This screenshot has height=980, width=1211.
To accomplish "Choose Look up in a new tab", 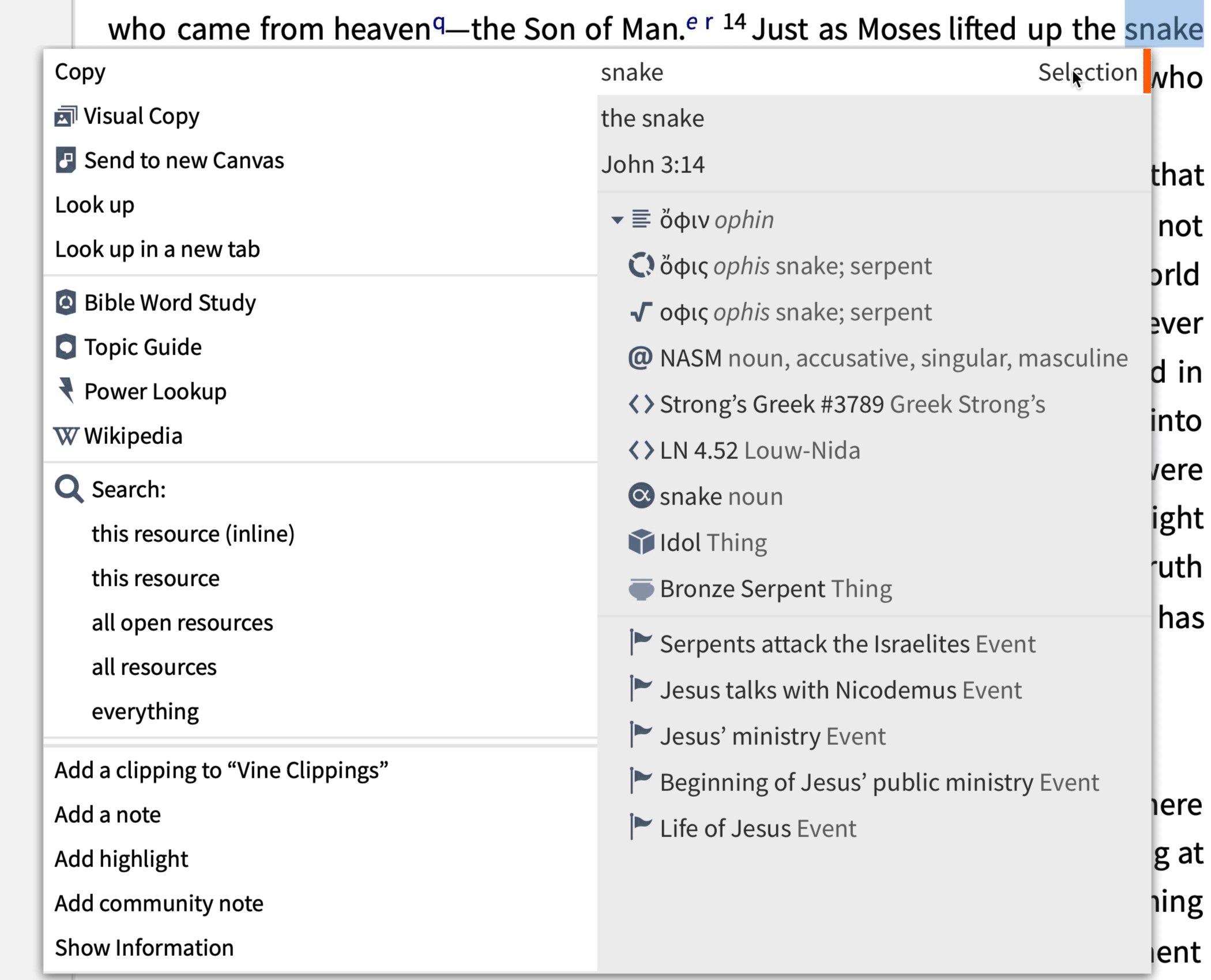I will pos(157,249).
